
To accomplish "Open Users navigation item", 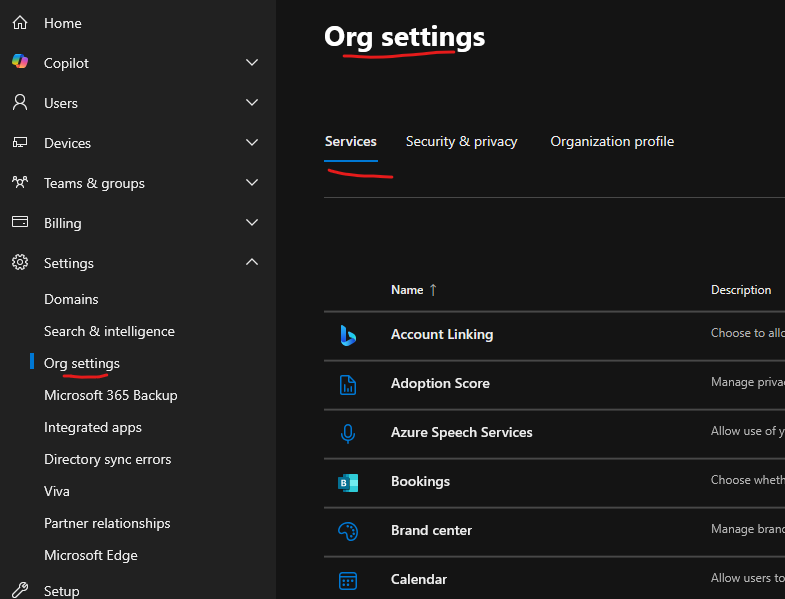I will click(x=61, y=103).
